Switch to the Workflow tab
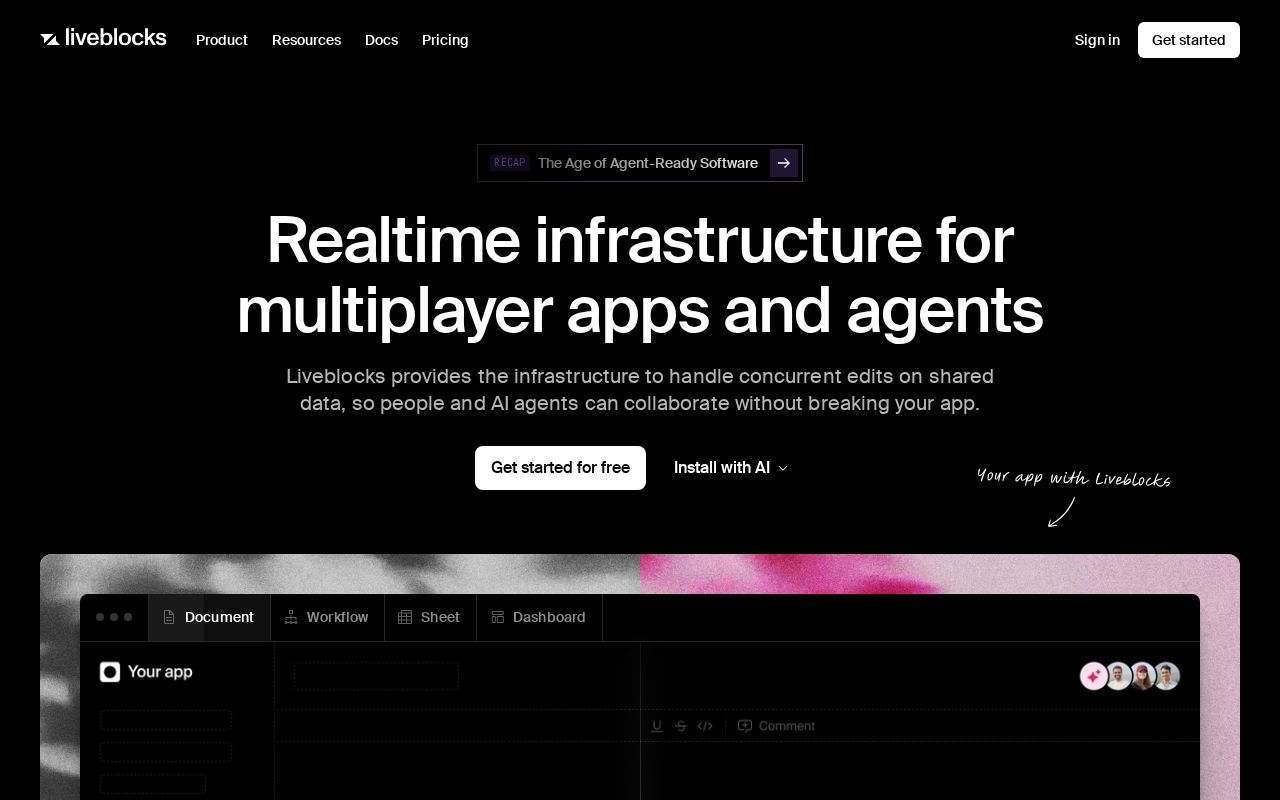 tap(327, 617)
